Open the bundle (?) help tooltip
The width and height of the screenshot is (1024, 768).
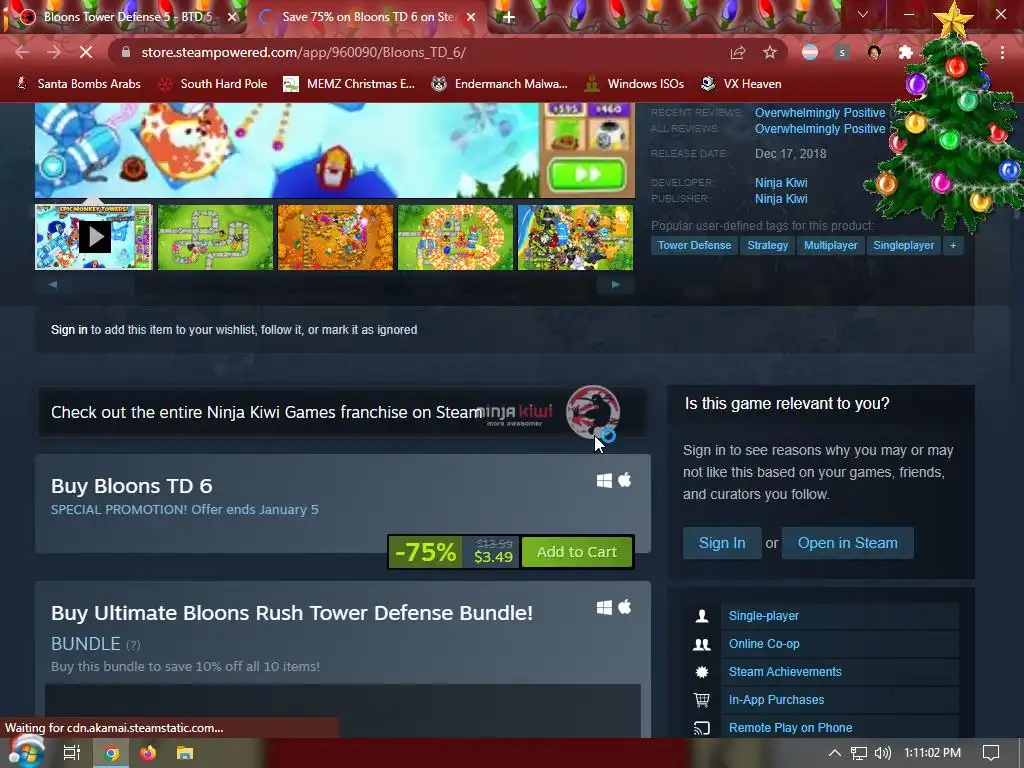tap(133, 645)
